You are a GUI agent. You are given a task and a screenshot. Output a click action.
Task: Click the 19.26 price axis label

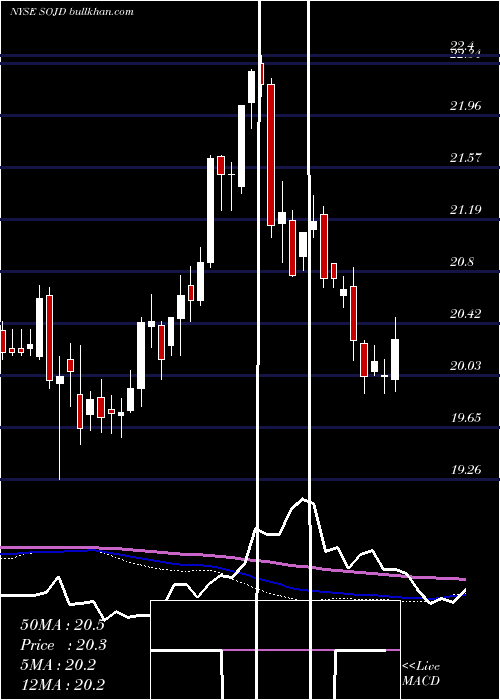466,470
